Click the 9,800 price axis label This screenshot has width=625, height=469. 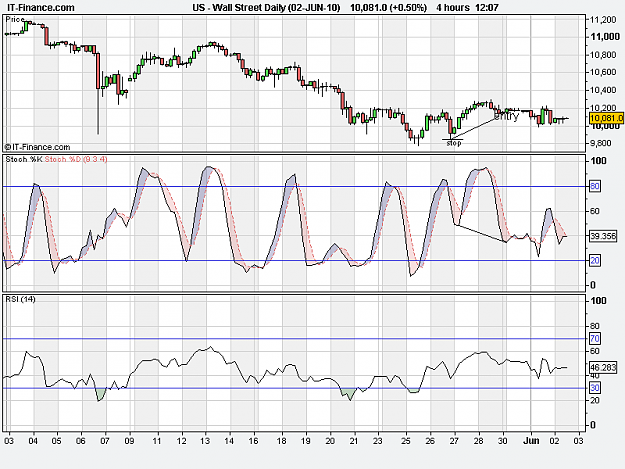pos(600,143)
